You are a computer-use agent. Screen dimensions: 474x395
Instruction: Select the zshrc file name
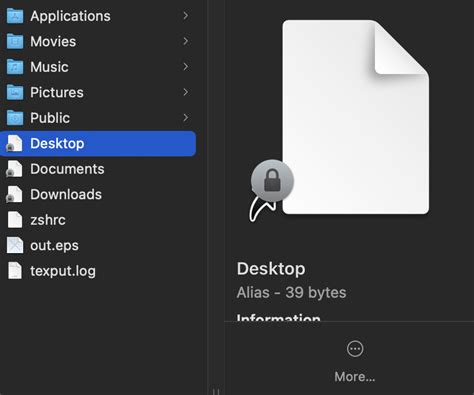pos(48,220)
